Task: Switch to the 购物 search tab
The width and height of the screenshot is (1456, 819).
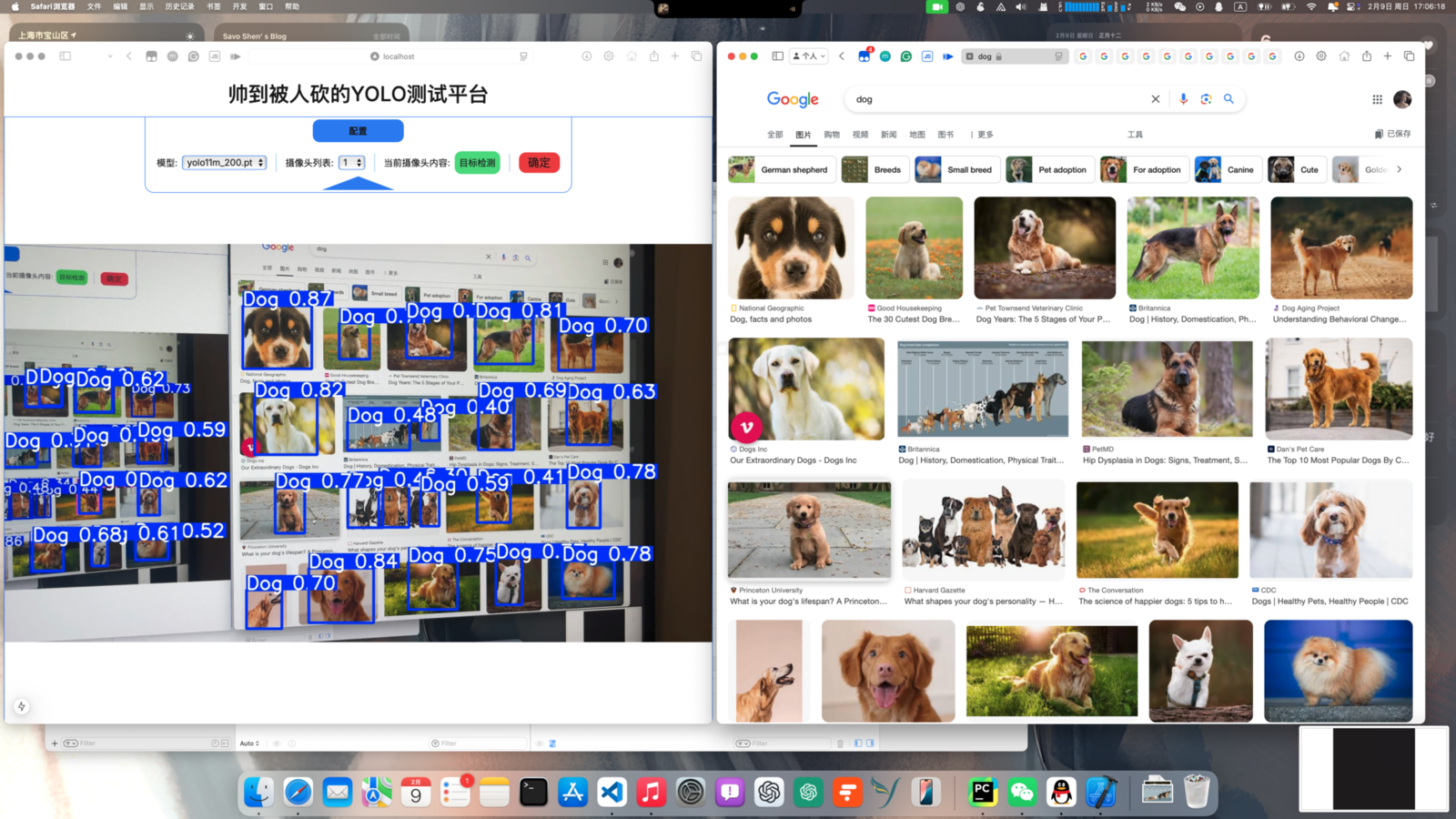Action: click(832, 135)
